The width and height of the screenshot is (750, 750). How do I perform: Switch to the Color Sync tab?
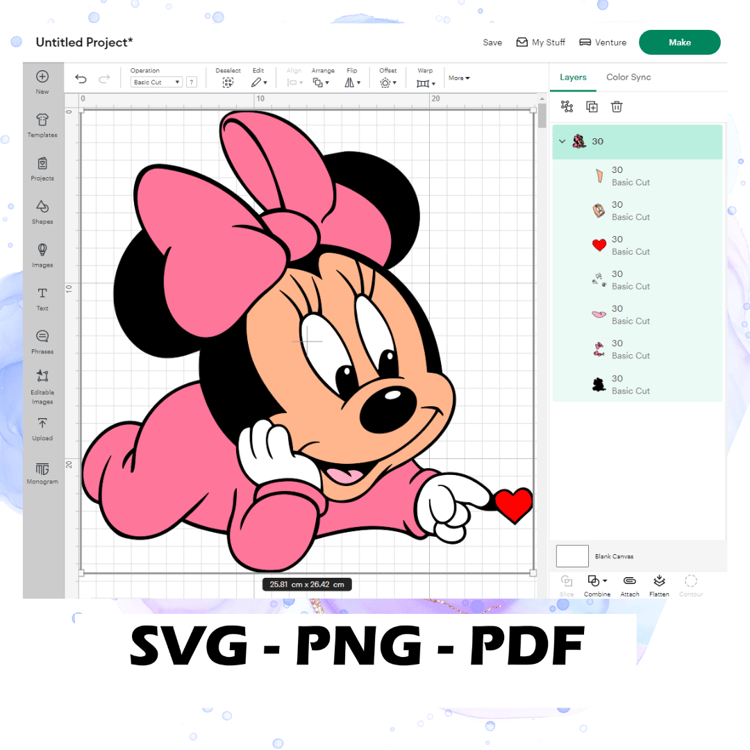[x=629, y=77]
